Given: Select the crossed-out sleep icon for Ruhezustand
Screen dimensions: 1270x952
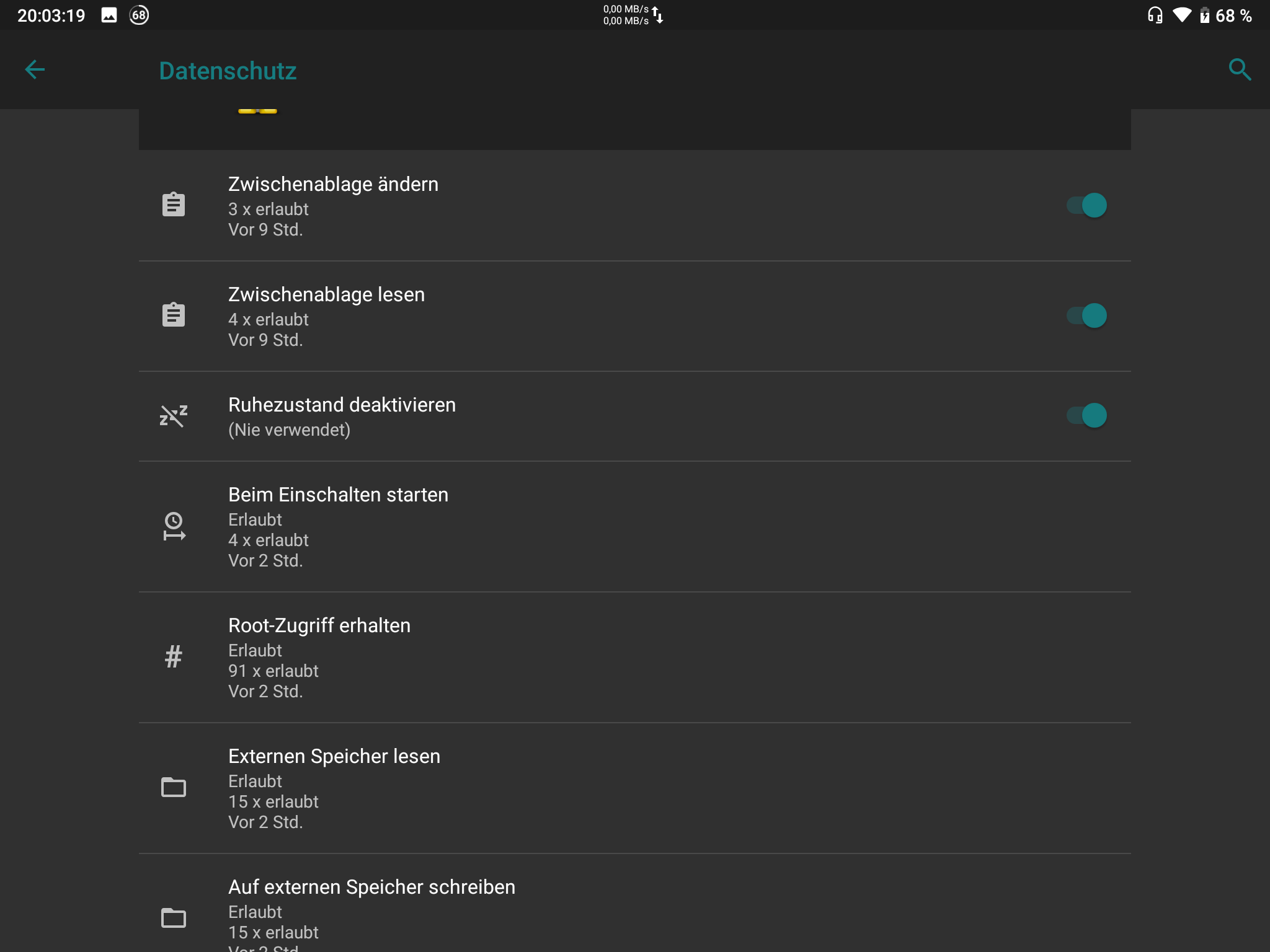Looking at the screenshot, I should (174, 415).
